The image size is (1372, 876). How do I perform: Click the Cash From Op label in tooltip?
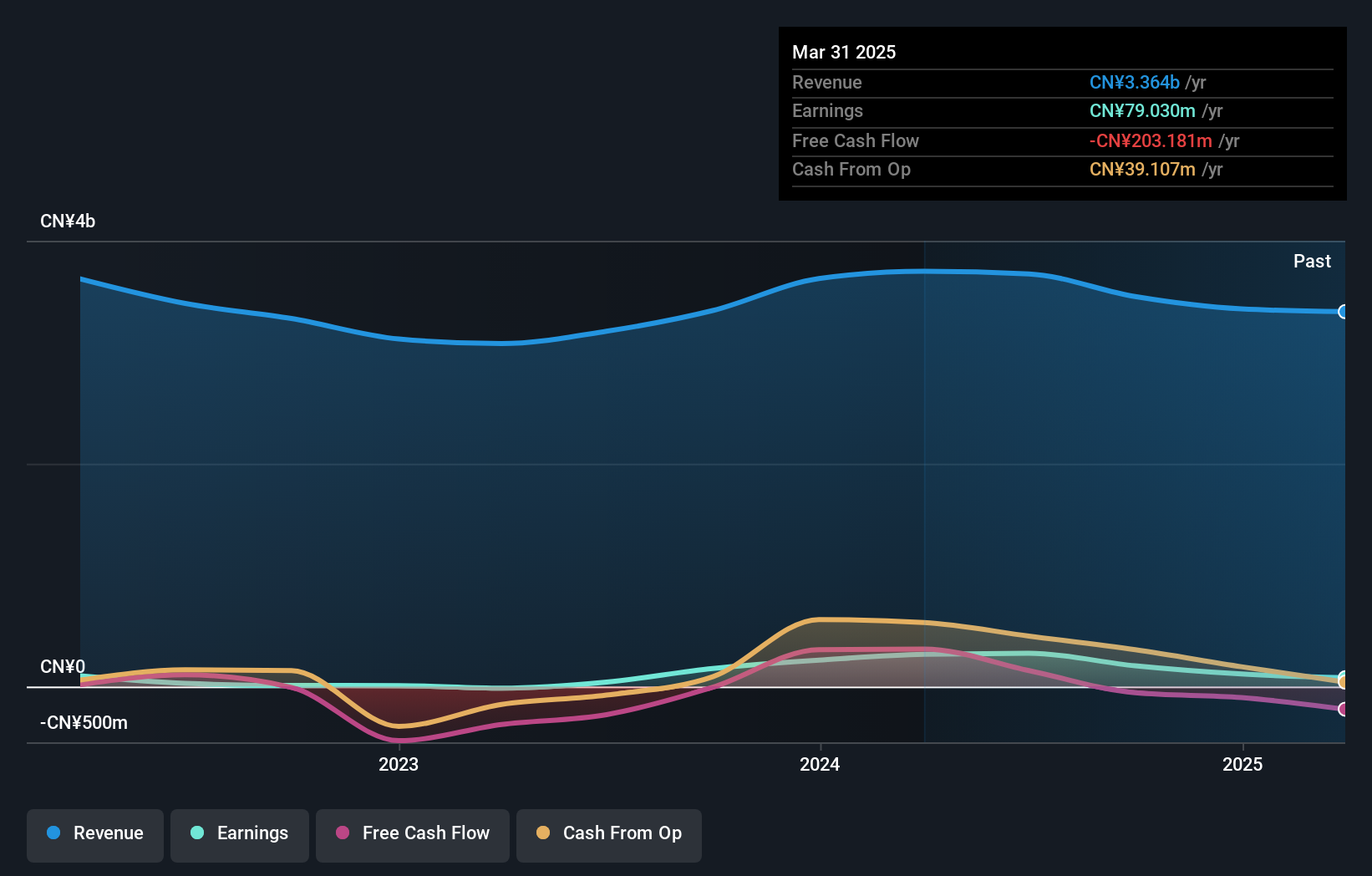(x=851, y=169)
